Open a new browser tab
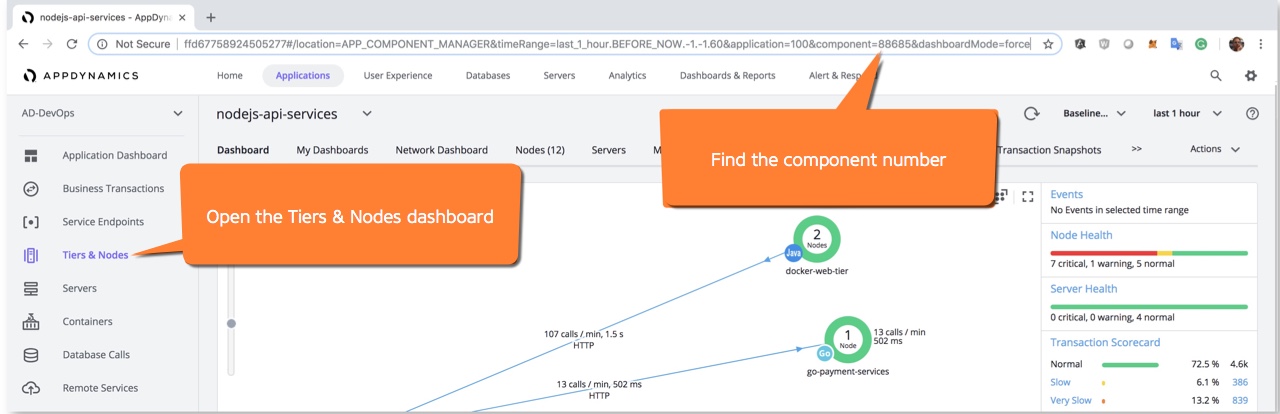 (211, 17)
